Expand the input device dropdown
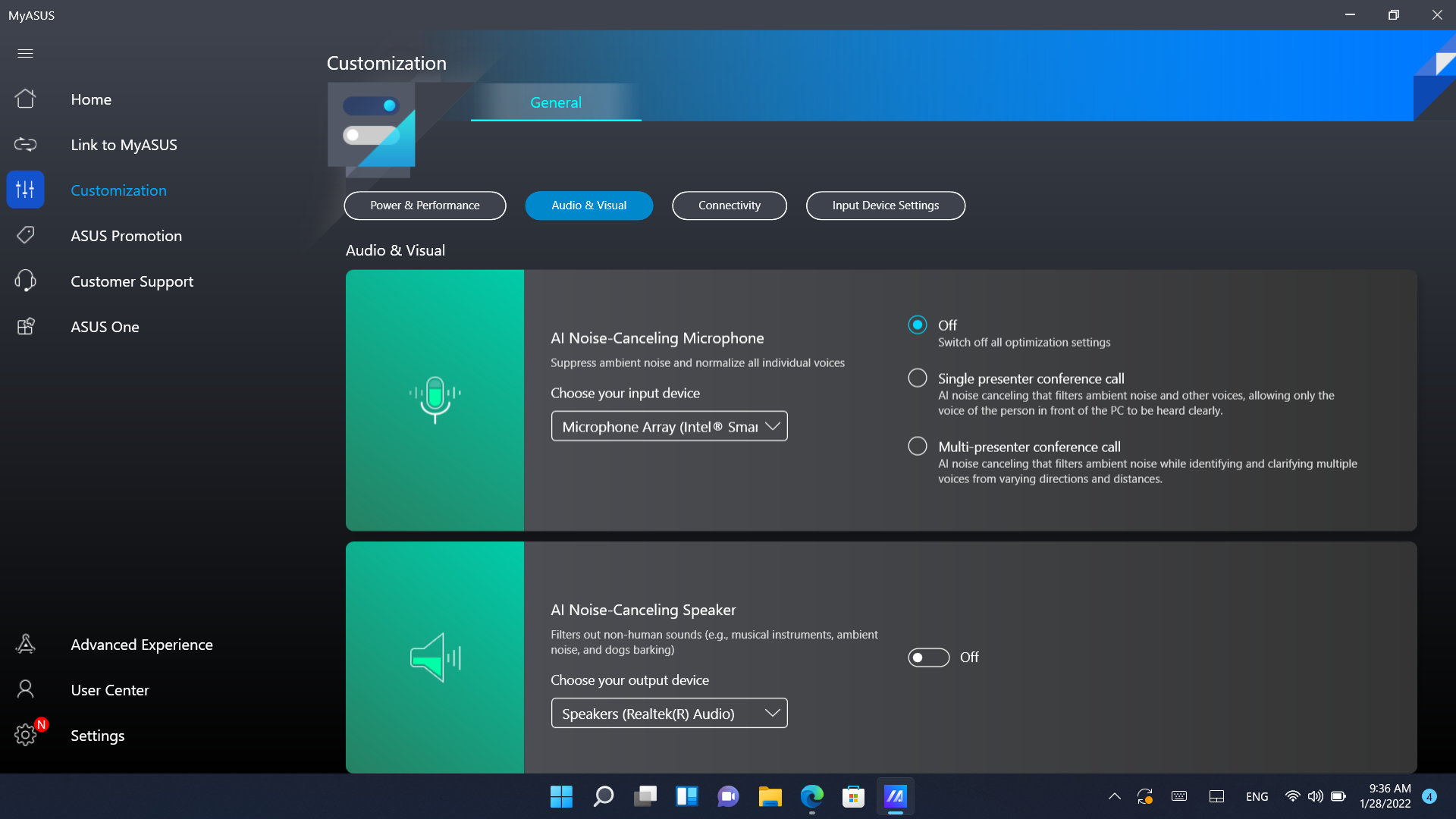This screenshot has height=819, width=1456. pyautogui.click(x=669, y=426)
